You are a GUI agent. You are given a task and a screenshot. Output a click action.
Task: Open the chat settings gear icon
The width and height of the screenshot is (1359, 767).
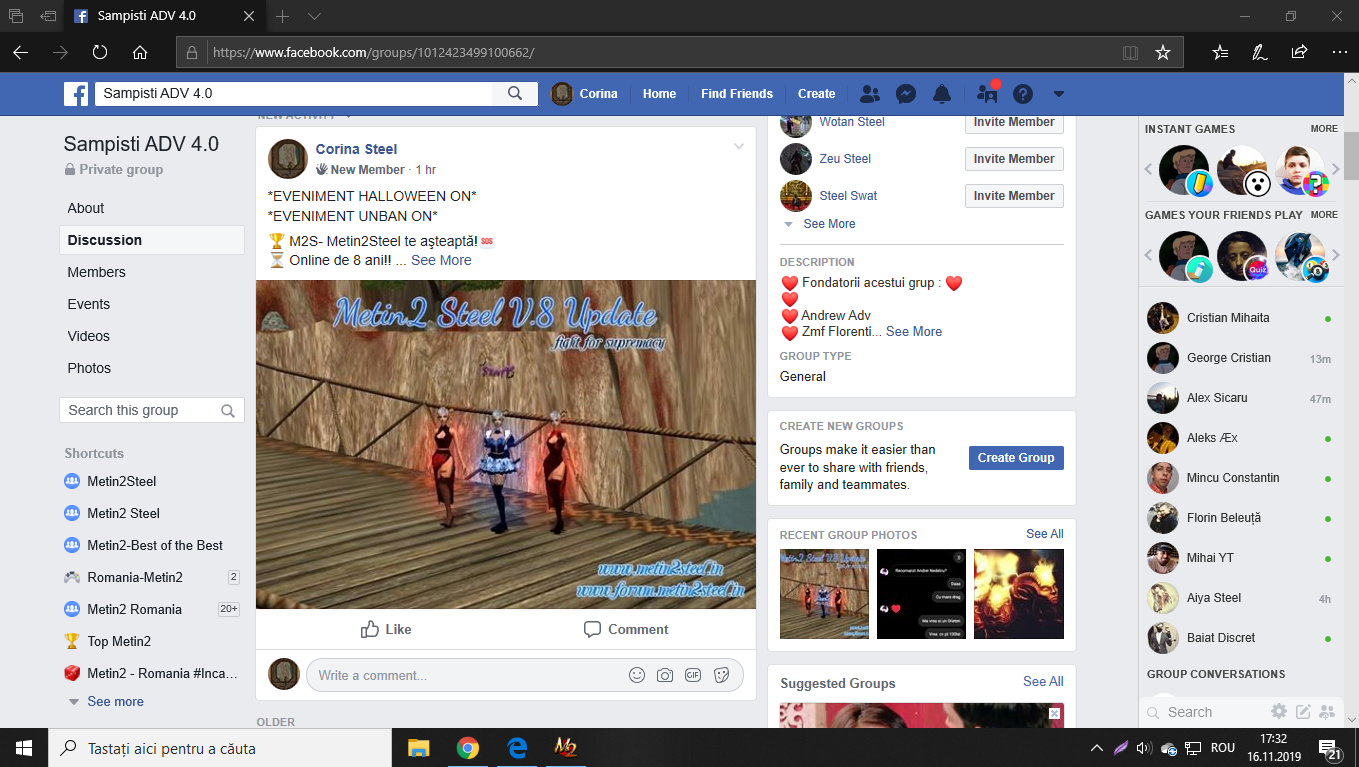1279,712
